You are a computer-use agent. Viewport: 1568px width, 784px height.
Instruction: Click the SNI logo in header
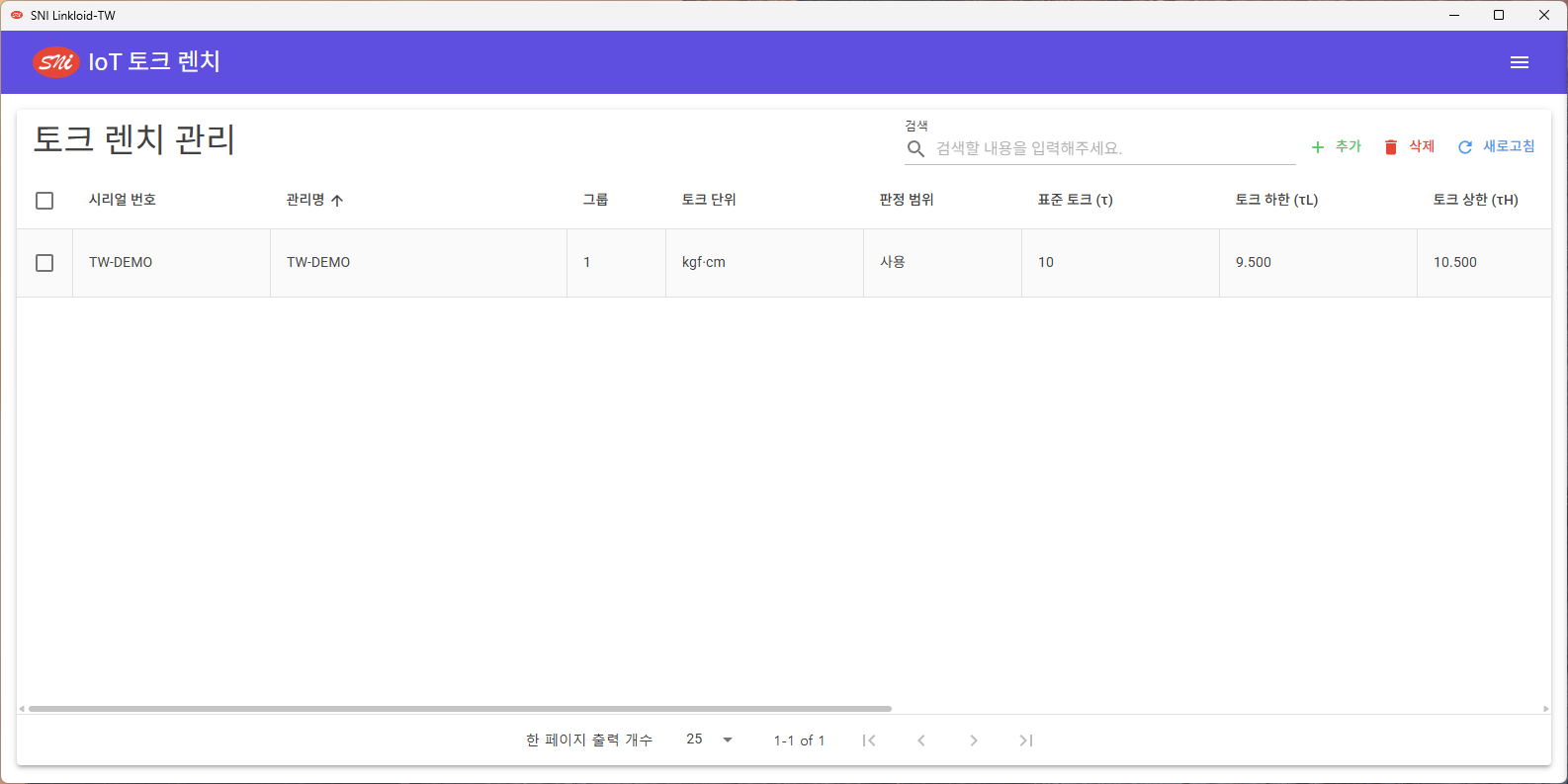(55, 62)
